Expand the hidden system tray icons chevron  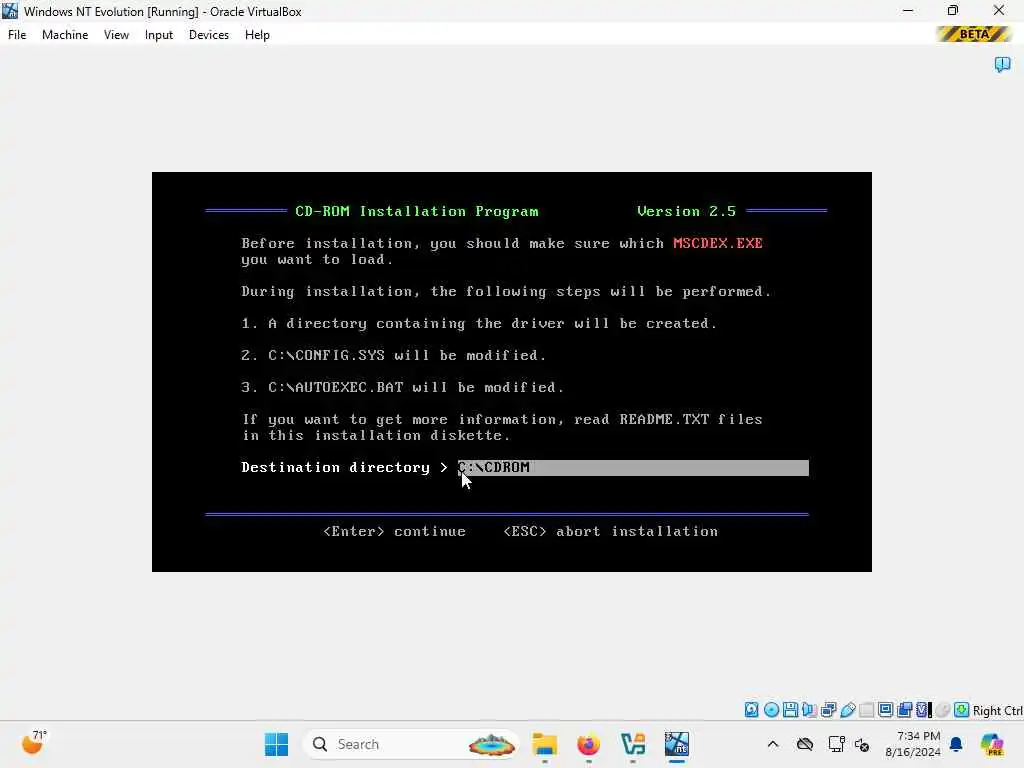pos(773,744)
